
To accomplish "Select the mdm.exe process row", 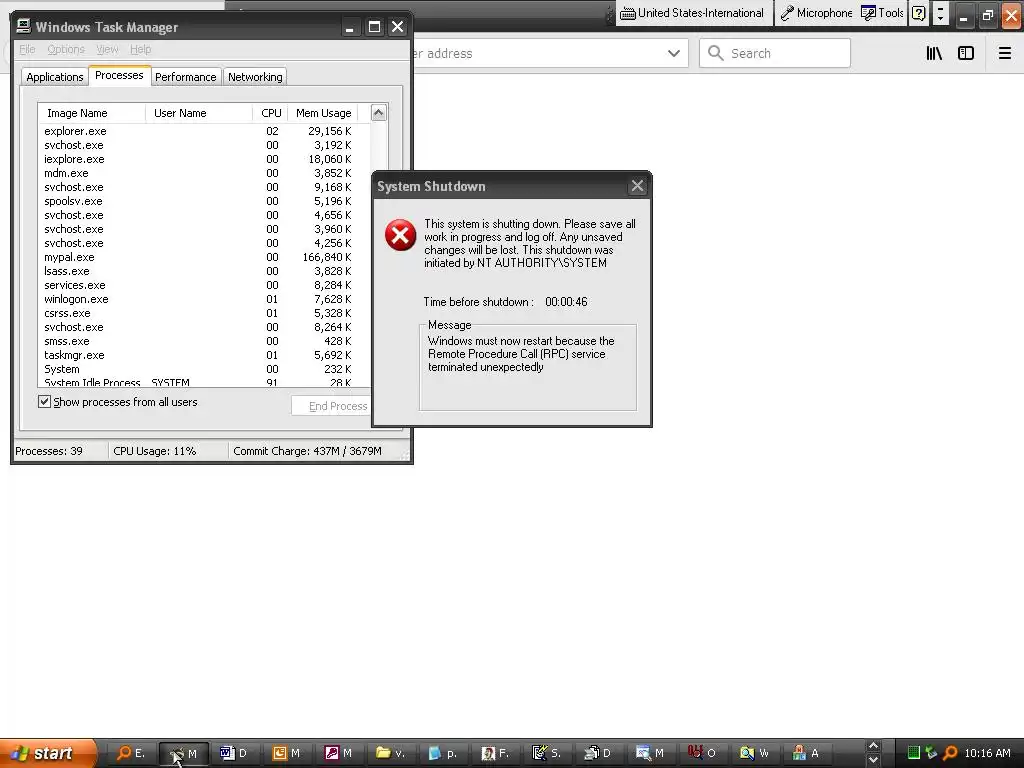I will pyautogui.click(x=204, y=173).
